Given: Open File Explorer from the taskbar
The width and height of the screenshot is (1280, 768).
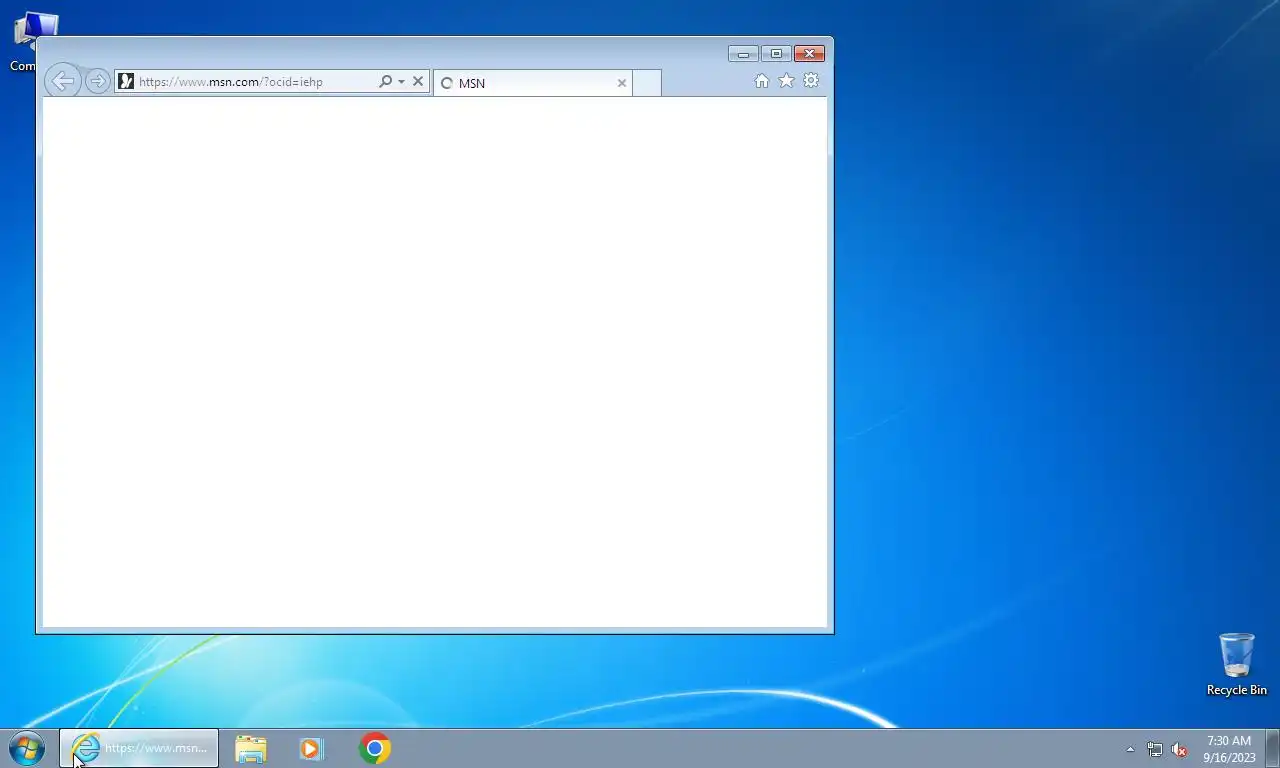Looking at the screenshot, I should coord(250,749).
